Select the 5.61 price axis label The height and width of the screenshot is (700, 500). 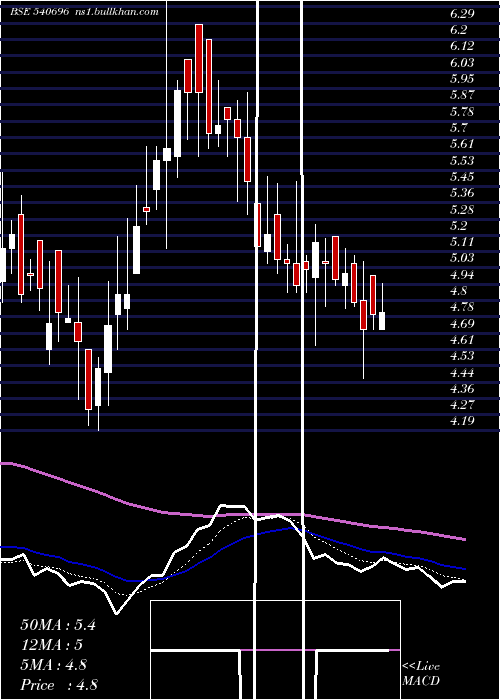462,144
